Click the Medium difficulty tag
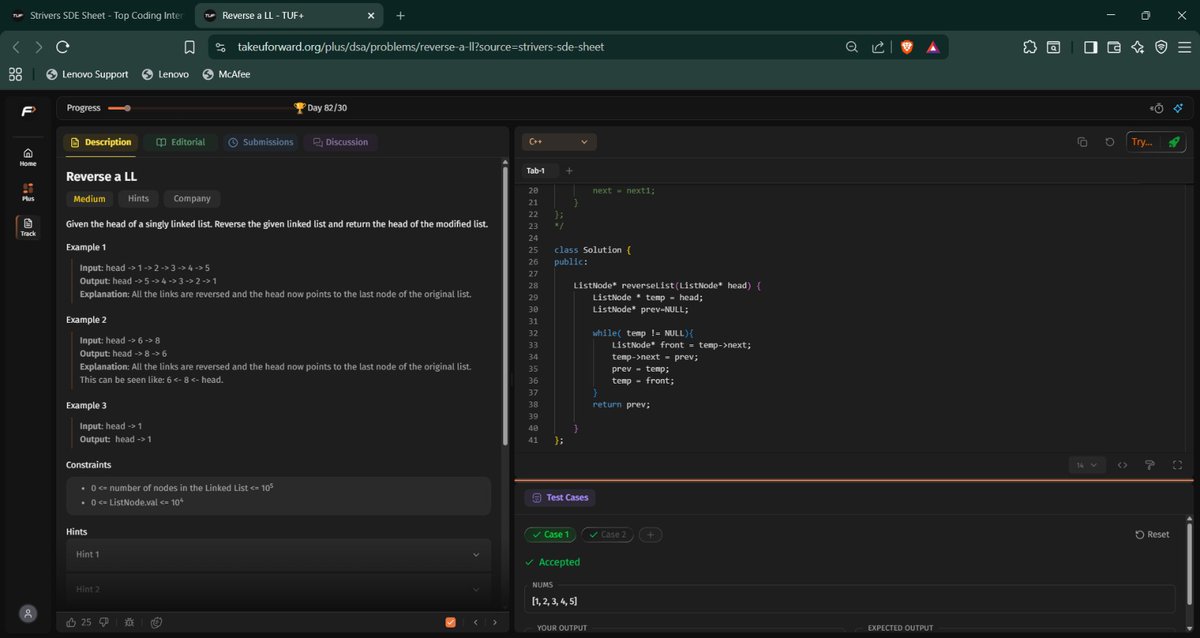 click(x=89, y=198)
